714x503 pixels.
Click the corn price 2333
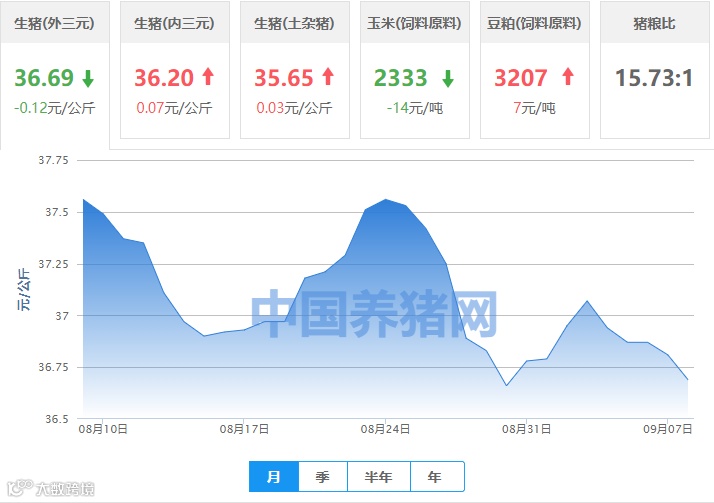tap(401, 78)
